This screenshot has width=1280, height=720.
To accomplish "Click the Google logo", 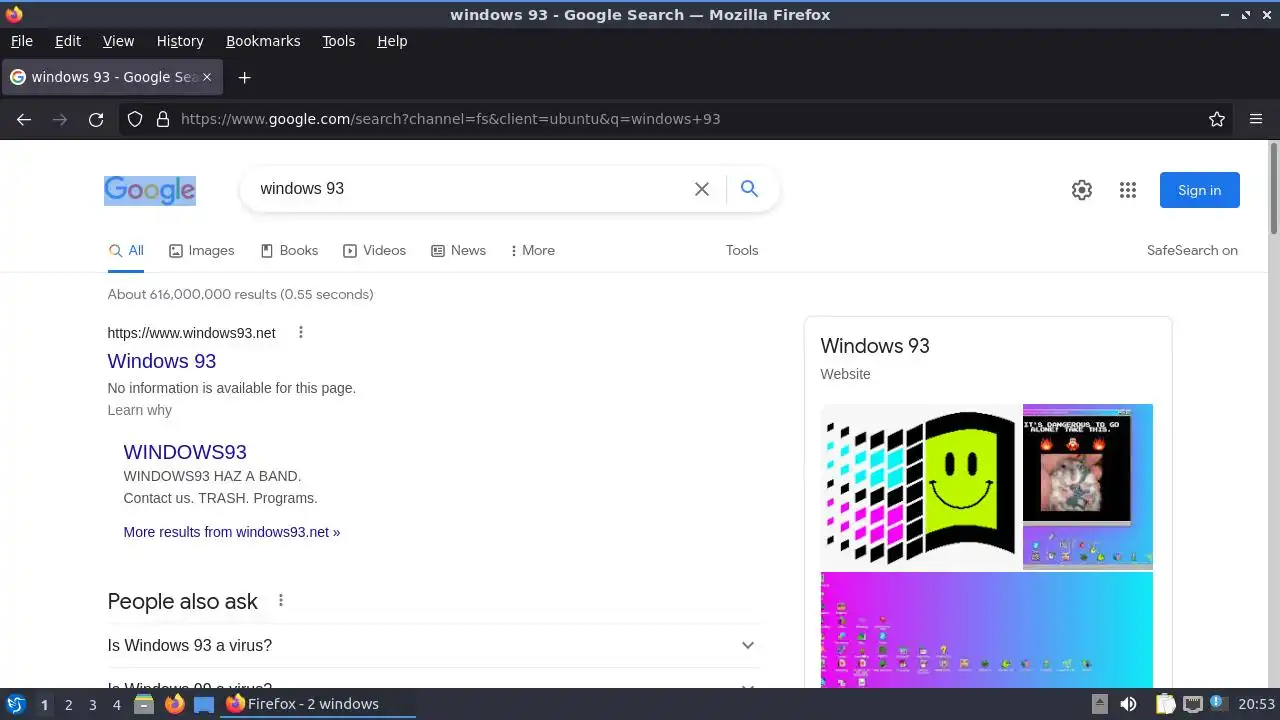I will point(150,190).
